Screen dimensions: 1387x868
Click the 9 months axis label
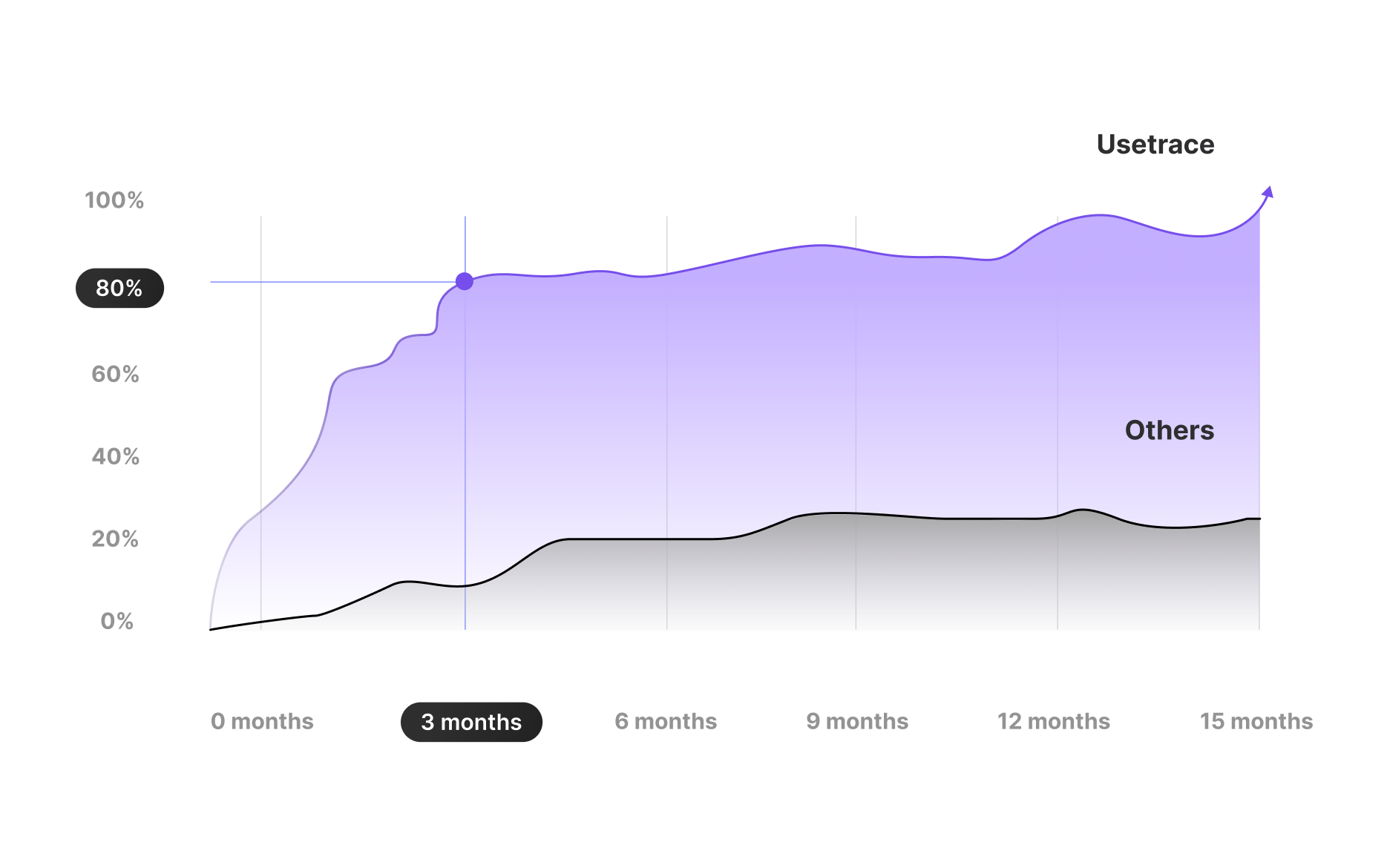point(857,721)
